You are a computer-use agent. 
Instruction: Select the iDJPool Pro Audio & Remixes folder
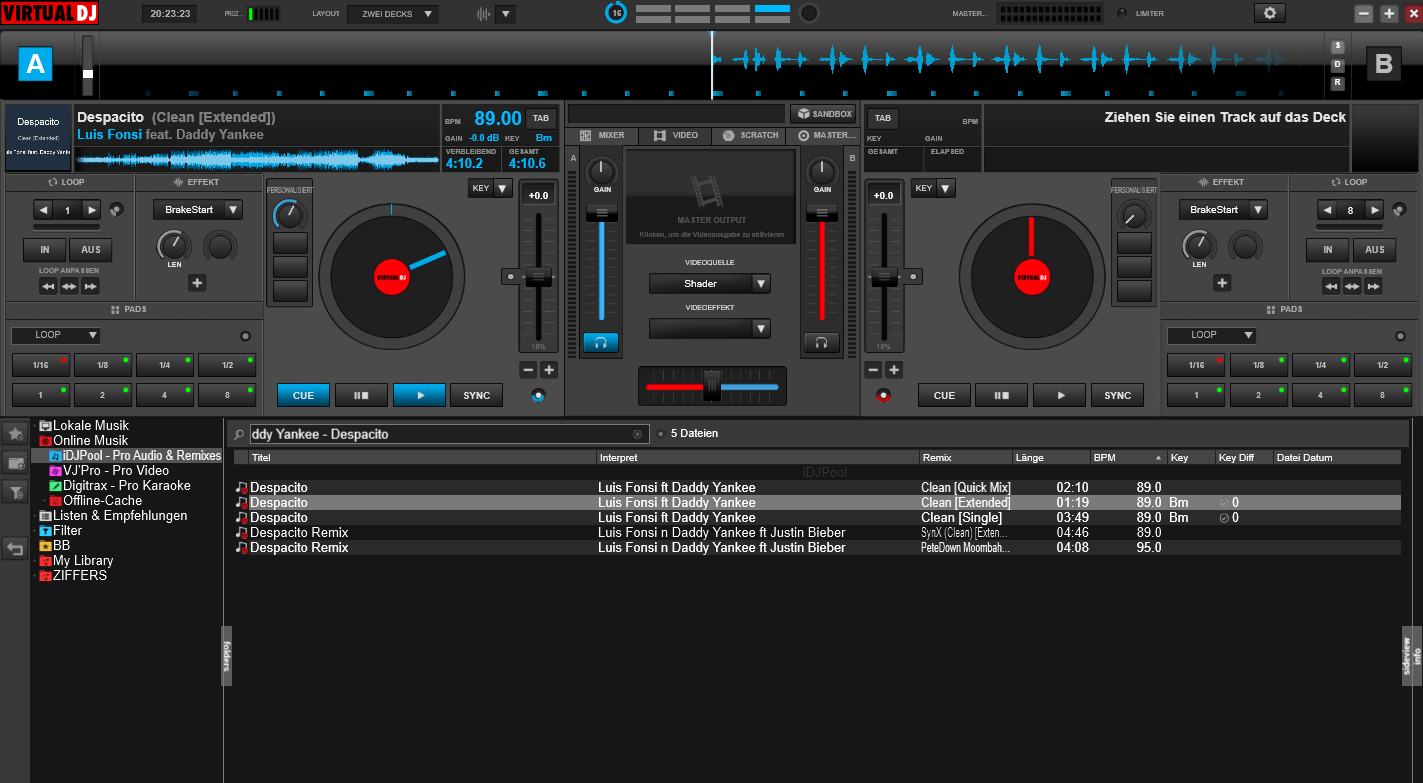135,455
